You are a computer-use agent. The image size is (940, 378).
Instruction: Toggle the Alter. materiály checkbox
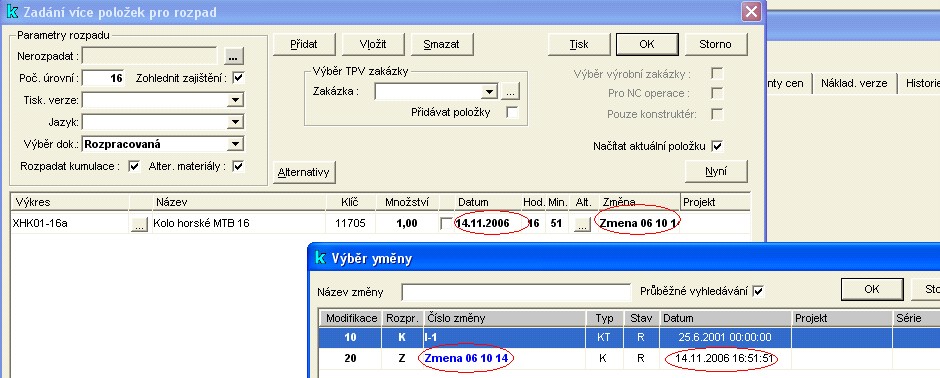(x=239, y=166)
